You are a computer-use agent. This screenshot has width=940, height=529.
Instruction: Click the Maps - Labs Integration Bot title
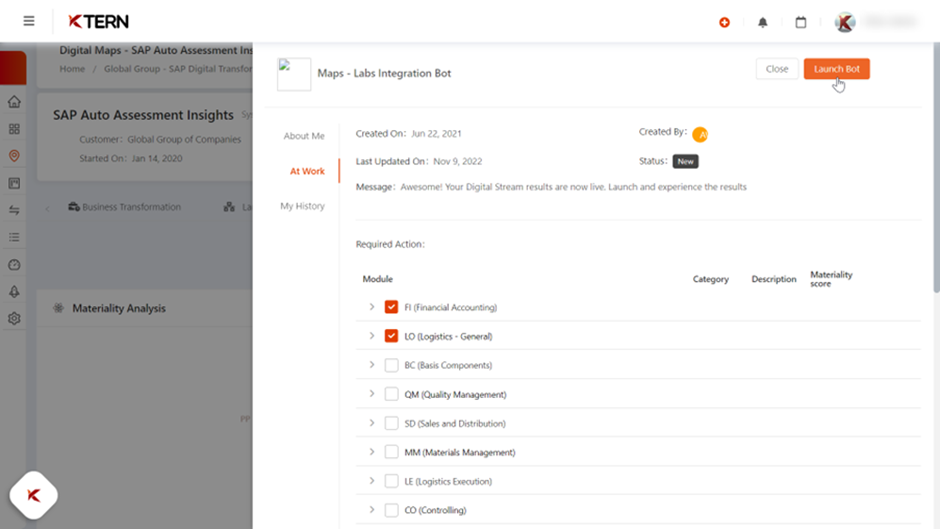tap(384, 73)
